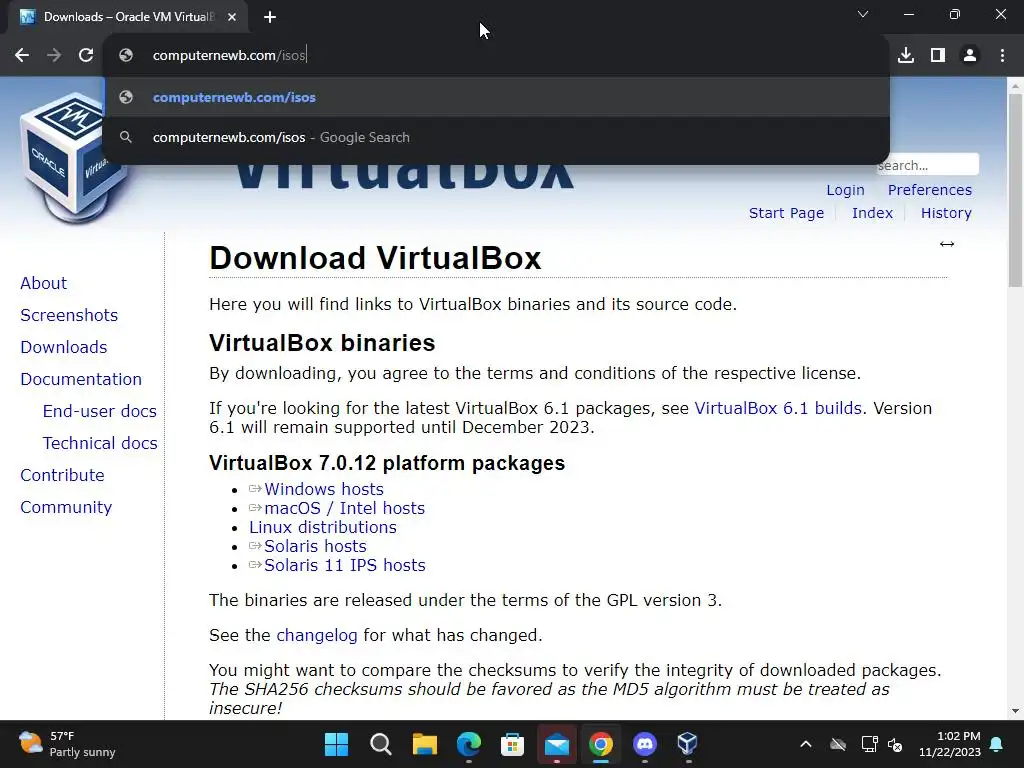Viewport: 1024px width, 768px height.
Task: Open the Windows Start button
Action: click(336, 744)
